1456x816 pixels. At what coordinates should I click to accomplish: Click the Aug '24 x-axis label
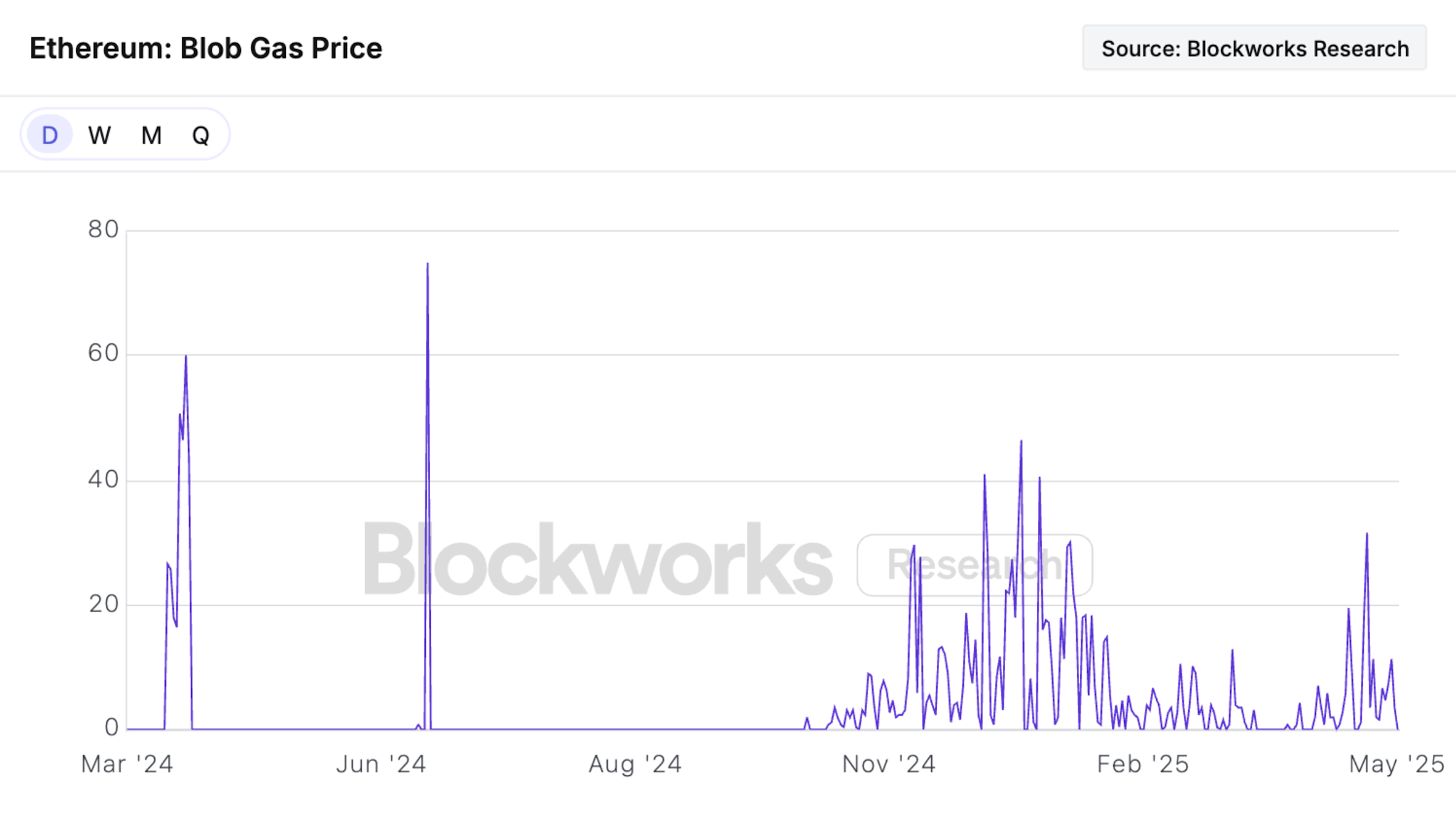click(635, 764)
